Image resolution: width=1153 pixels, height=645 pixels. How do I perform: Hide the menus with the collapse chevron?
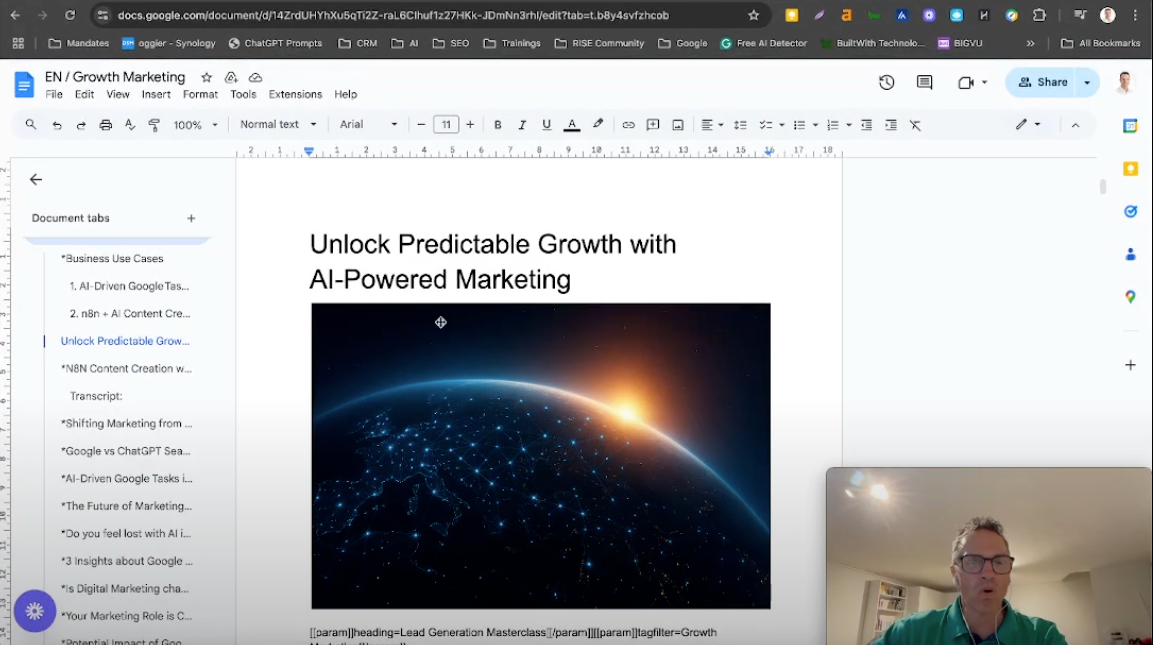click(x=1075, y=125)
